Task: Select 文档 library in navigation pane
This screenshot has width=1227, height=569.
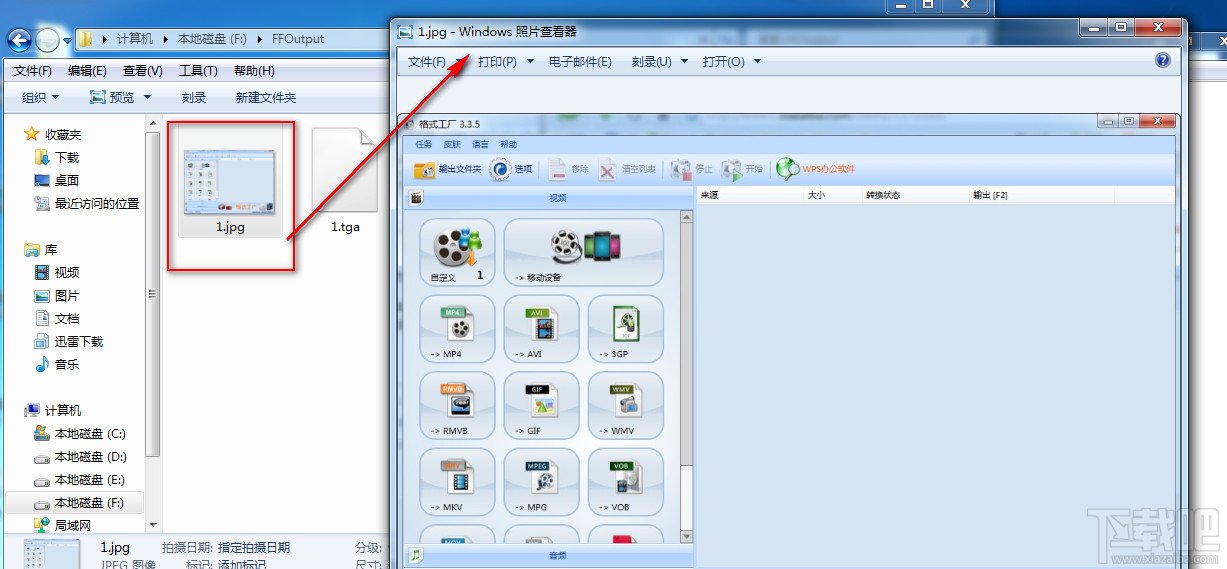Action: tap(56, 318)
